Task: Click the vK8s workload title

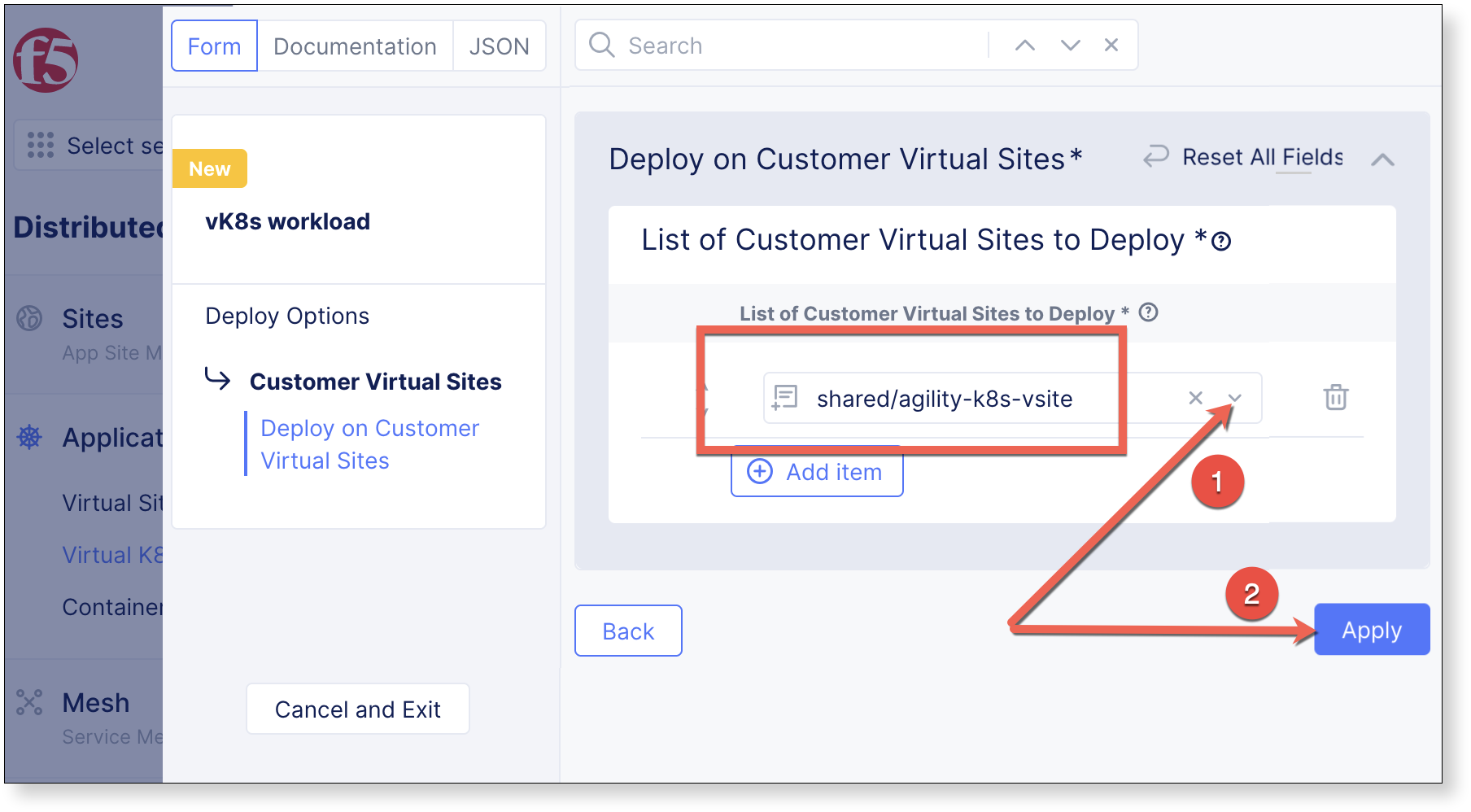Action: coord(287,221)
